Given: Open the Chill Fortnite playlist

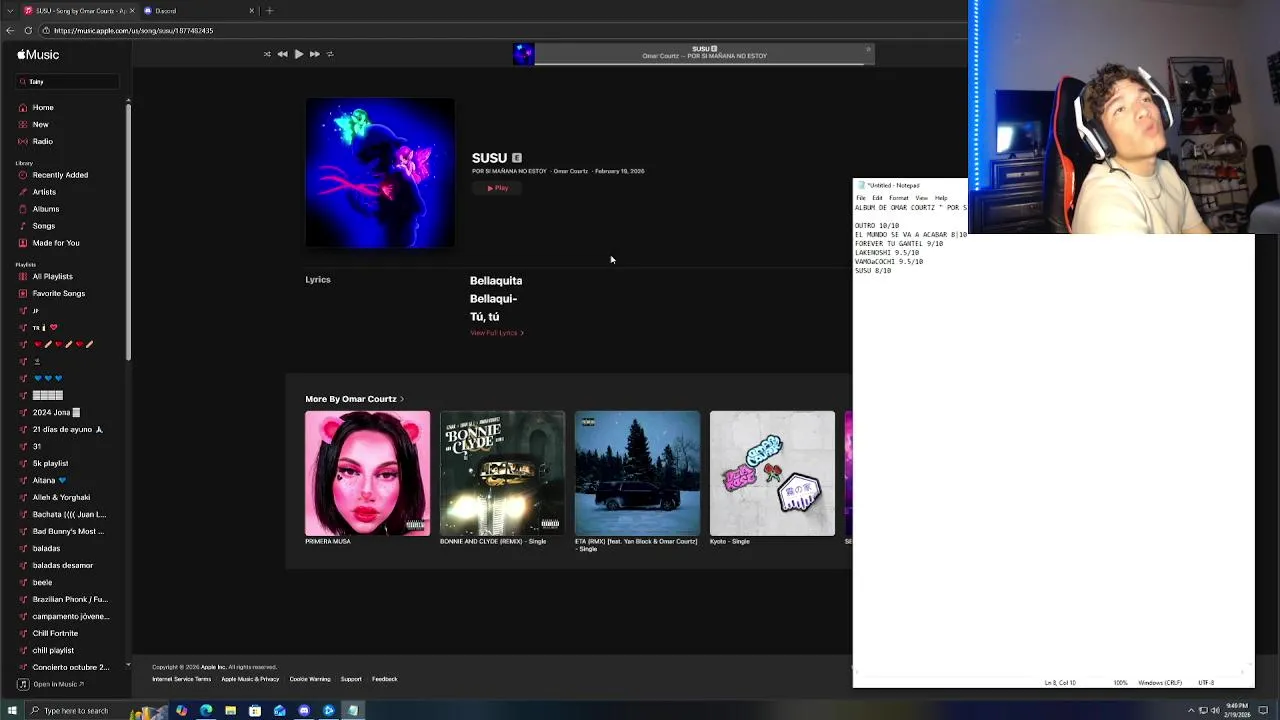Looking at the screenshot, I should click(55, 633).
